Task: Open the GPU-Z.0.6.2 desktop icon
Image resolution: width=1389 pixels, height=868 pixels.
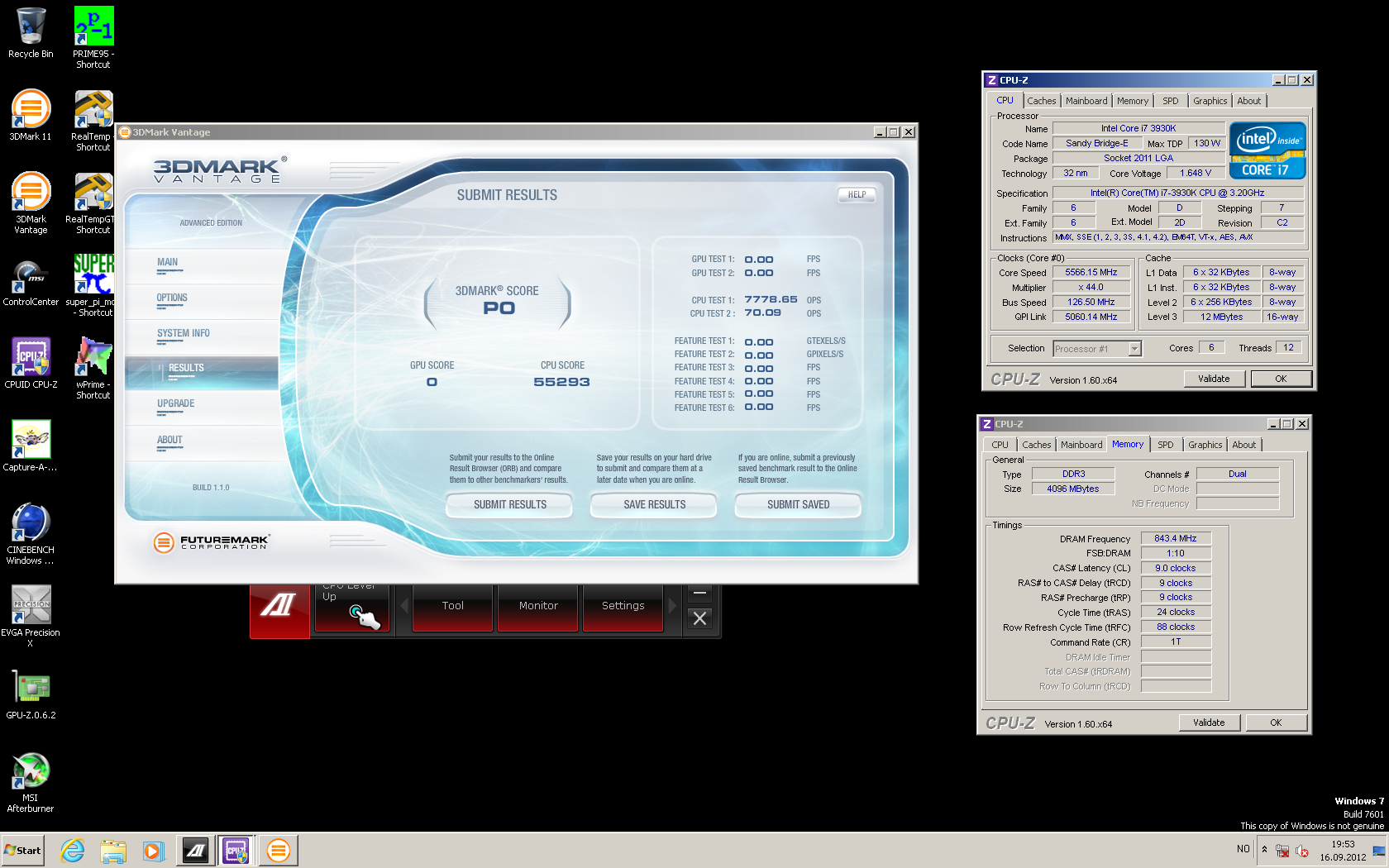Action: [x=31, y=694]
